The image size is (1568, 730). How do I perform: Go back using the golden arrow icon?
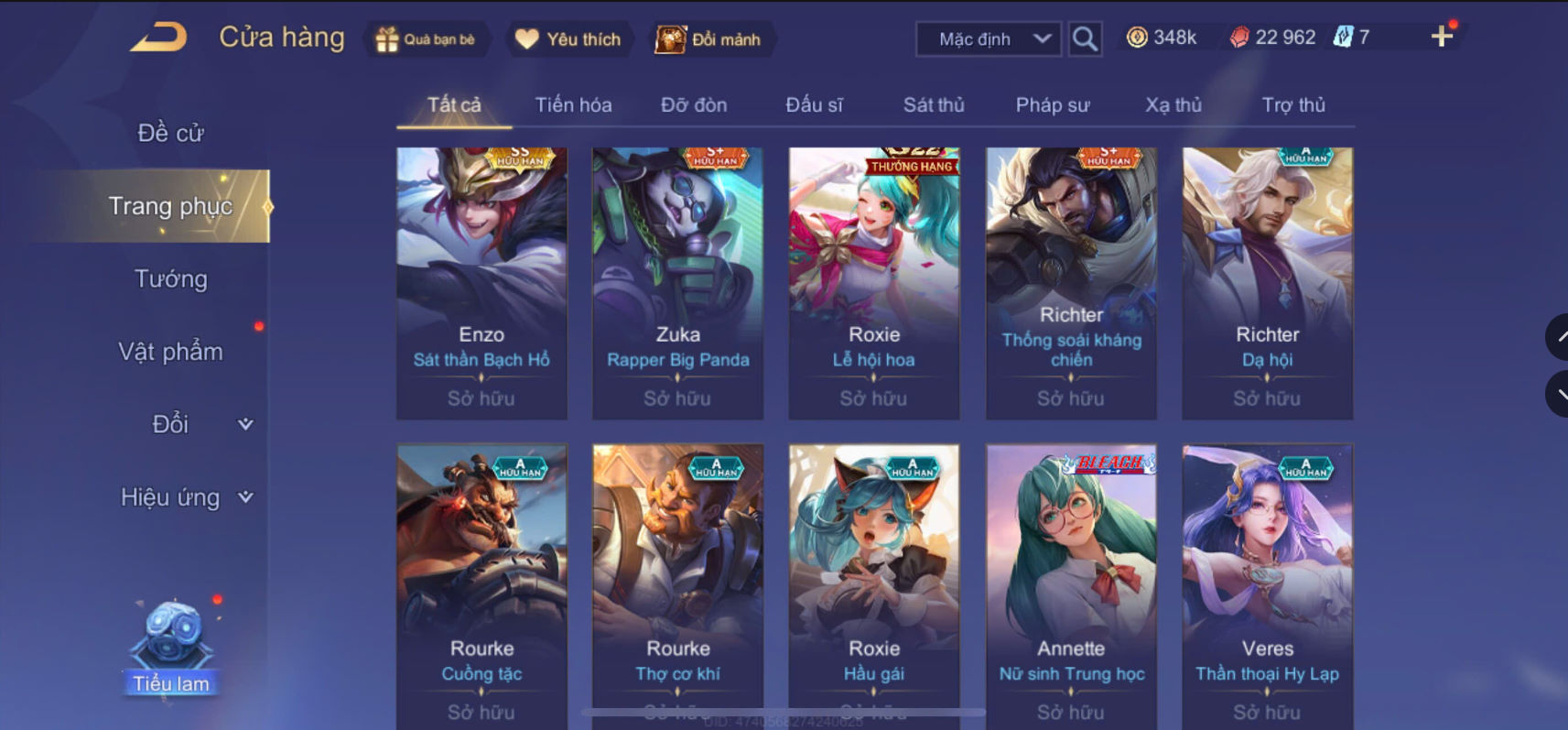[x=158, y=38]
